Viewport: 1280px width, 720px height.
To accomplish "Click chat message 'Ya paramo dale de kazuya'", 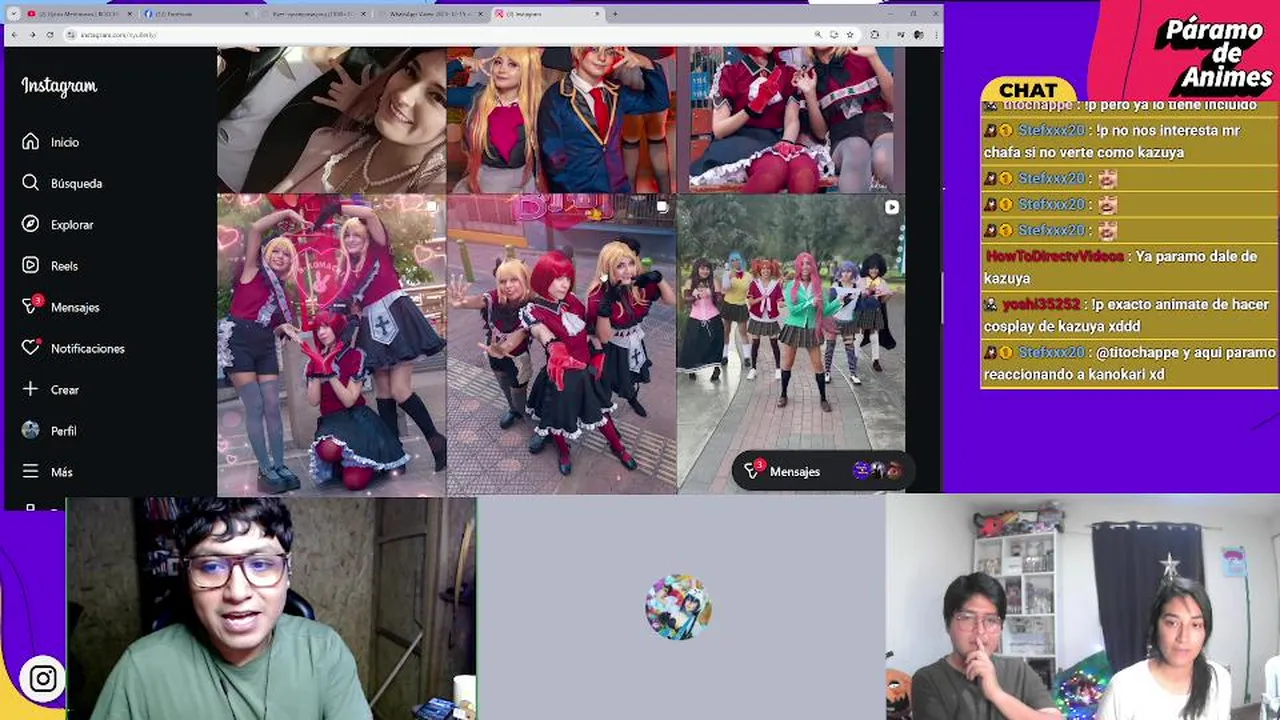I will pyautogui.click(x=1121, y=267).
